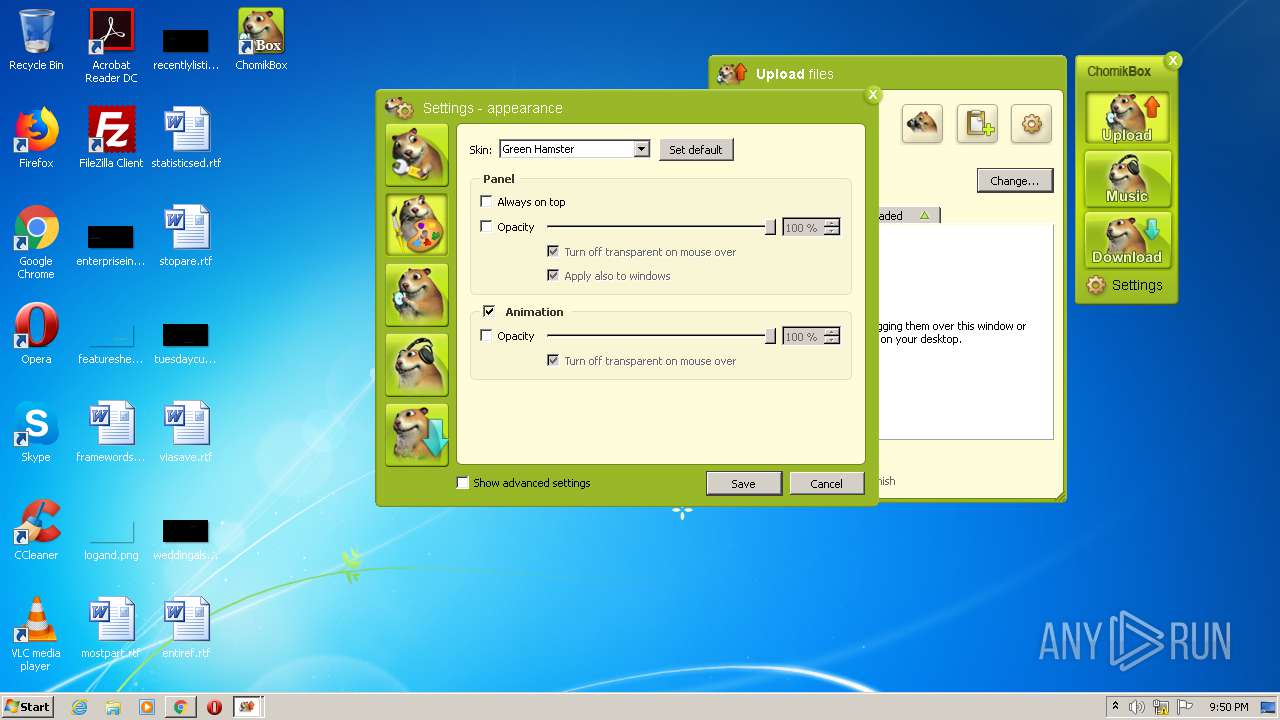The width and height of the screenshot is (1280, 720).
Task: Select the appearance palette hamster tab
Action: (417, 225)
